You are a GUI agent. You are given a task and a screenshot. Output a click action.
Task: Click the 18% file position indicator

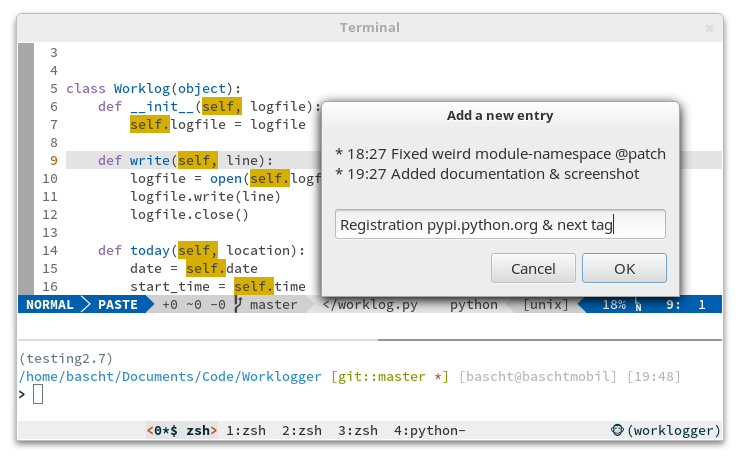click(x=613, y=304)
